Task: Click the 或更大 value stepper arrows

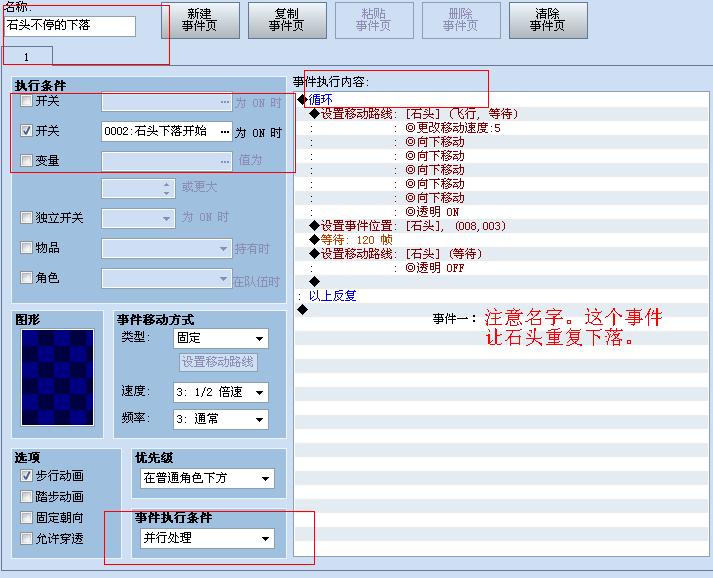Action: 166,188
